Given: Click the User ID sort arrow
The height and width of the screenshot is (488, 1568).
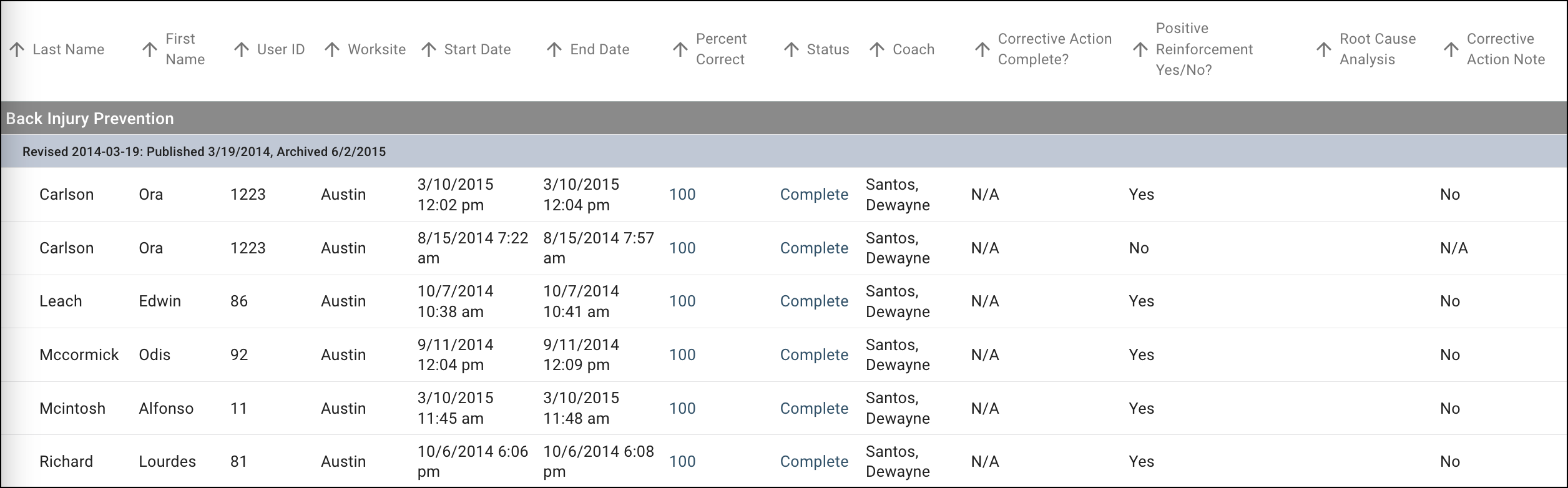Looking at the screenshot, I should coord(242,49).
